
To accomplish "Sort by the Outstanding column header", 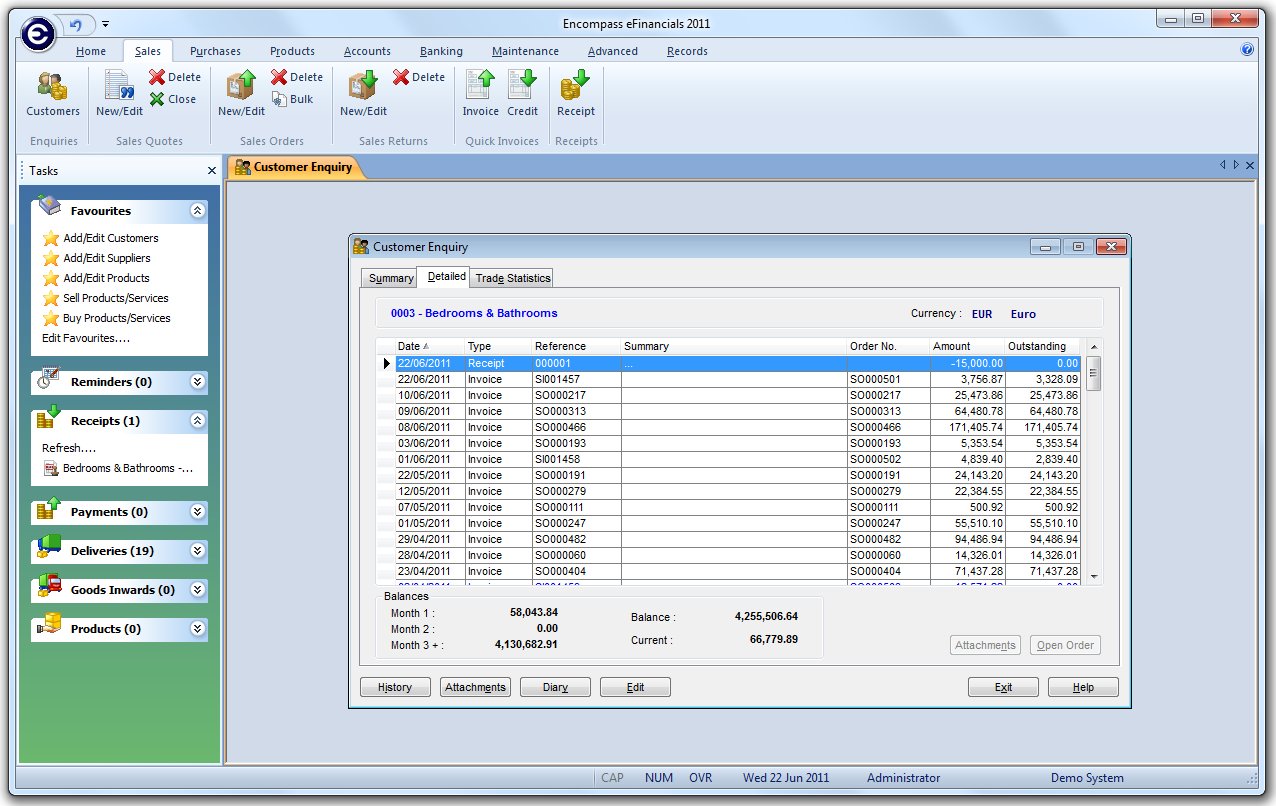I will [x=1043, y=346].
